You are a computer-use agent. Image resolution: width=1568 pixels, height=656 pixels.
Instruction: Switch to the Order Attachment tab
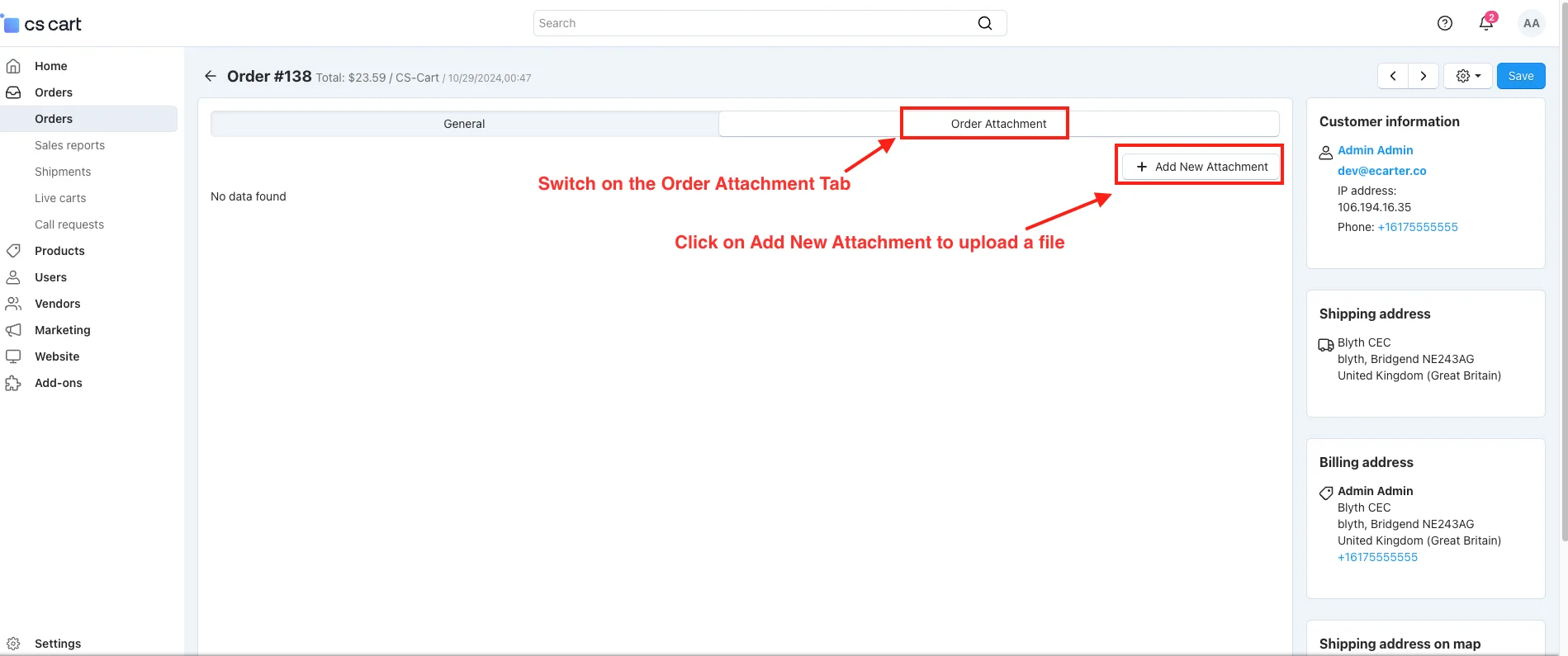pyautogui.click(x=998, y=124)
